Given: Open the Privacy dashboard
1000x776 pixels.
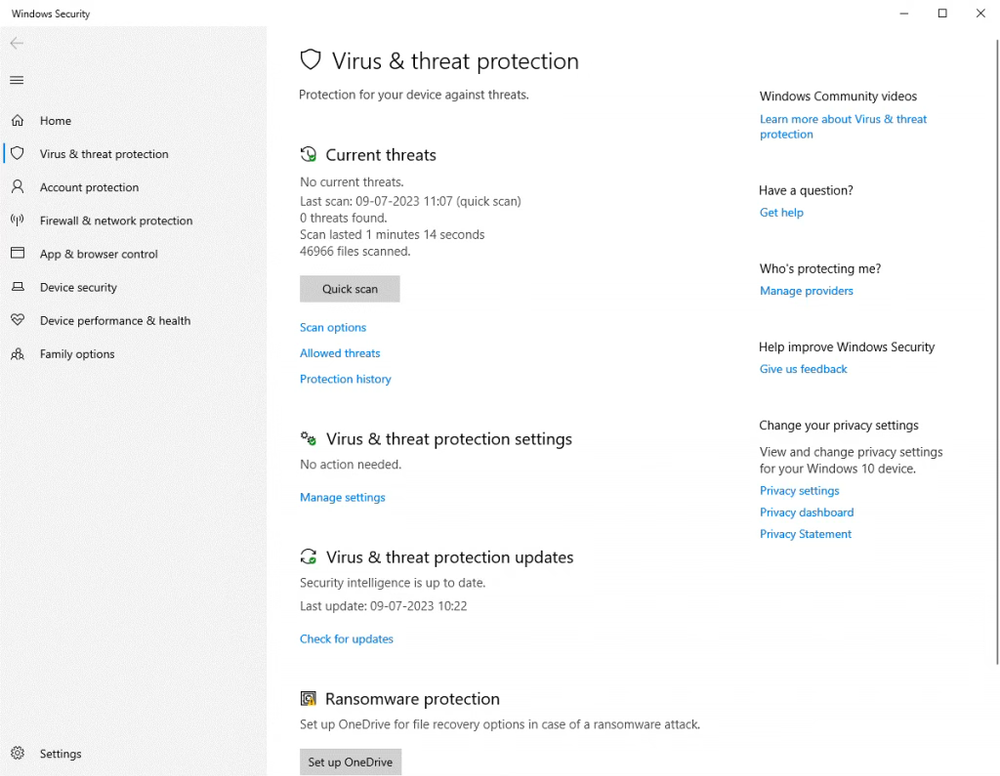Looking at the screenshot, I should (806, 512).
